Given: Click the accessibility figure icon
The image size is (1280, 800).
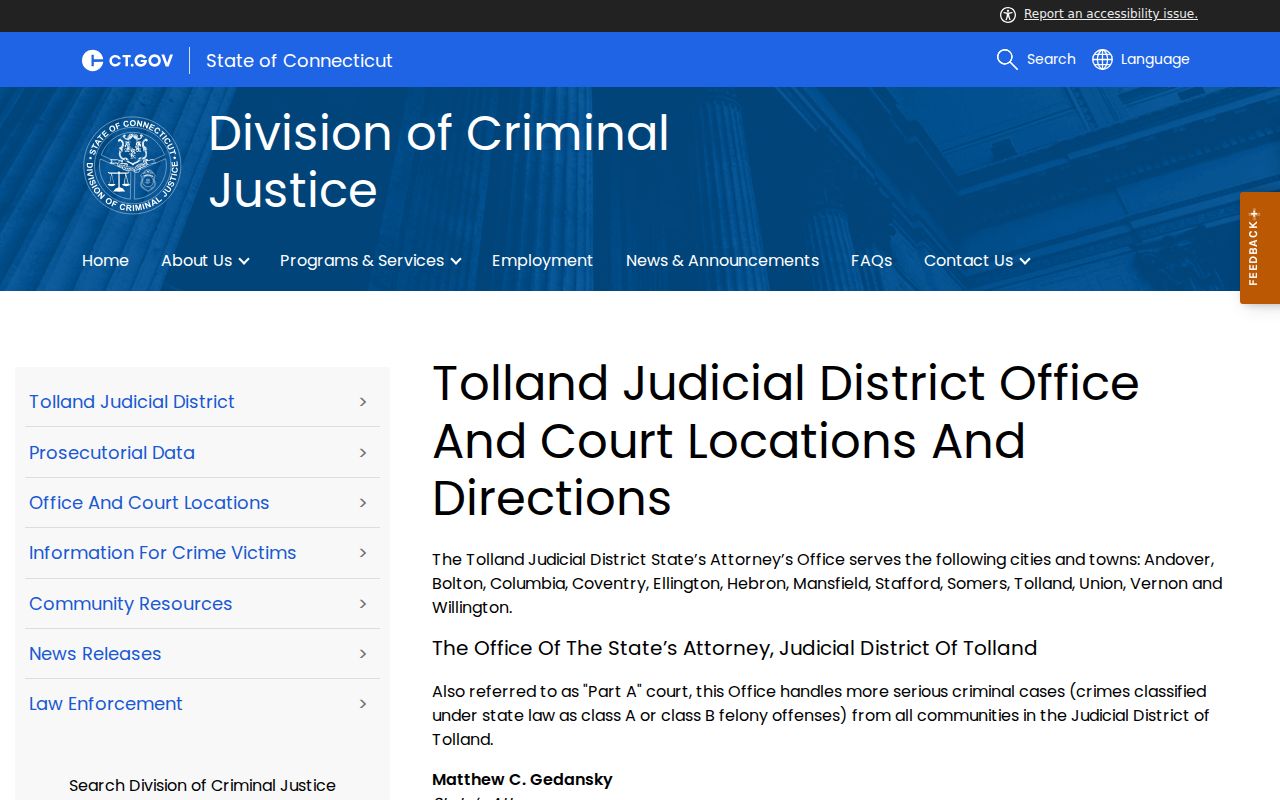Looking at the screenshot, I should tap(1008, 14).
